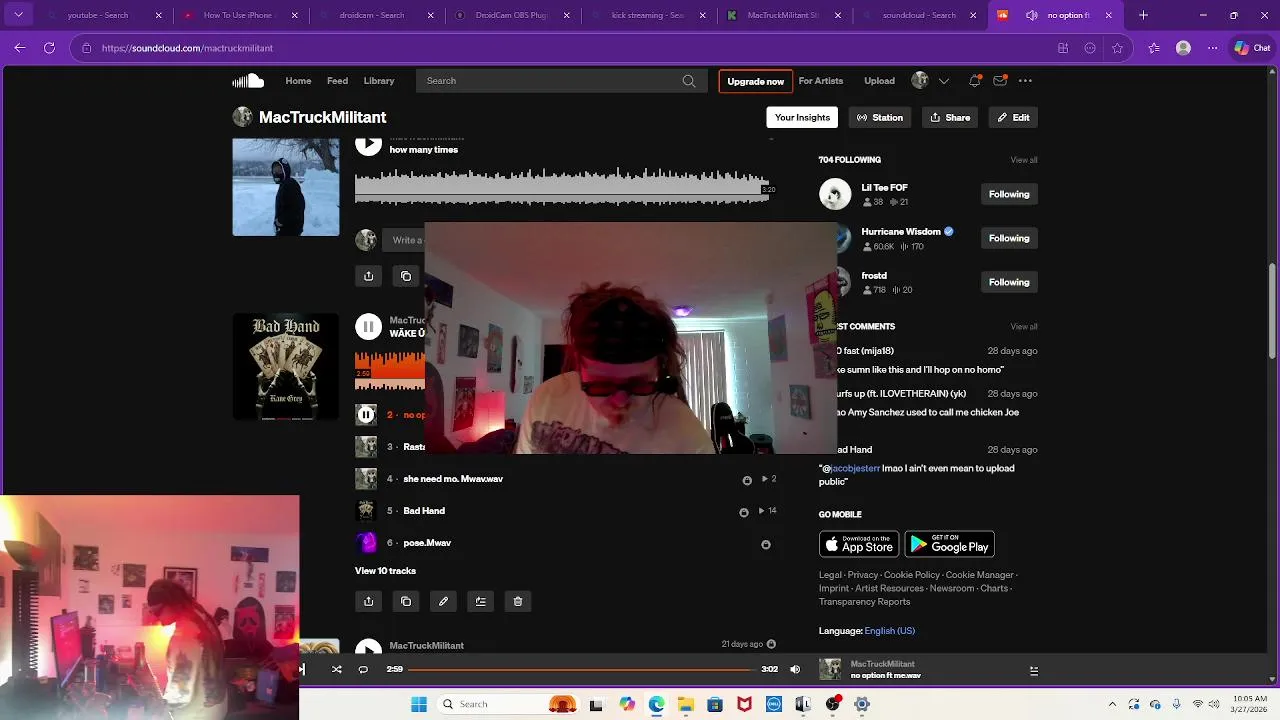Screen dimensions: 1280x720
Task: Toggle following for Lil Tee FOF
Action: 1009,194
